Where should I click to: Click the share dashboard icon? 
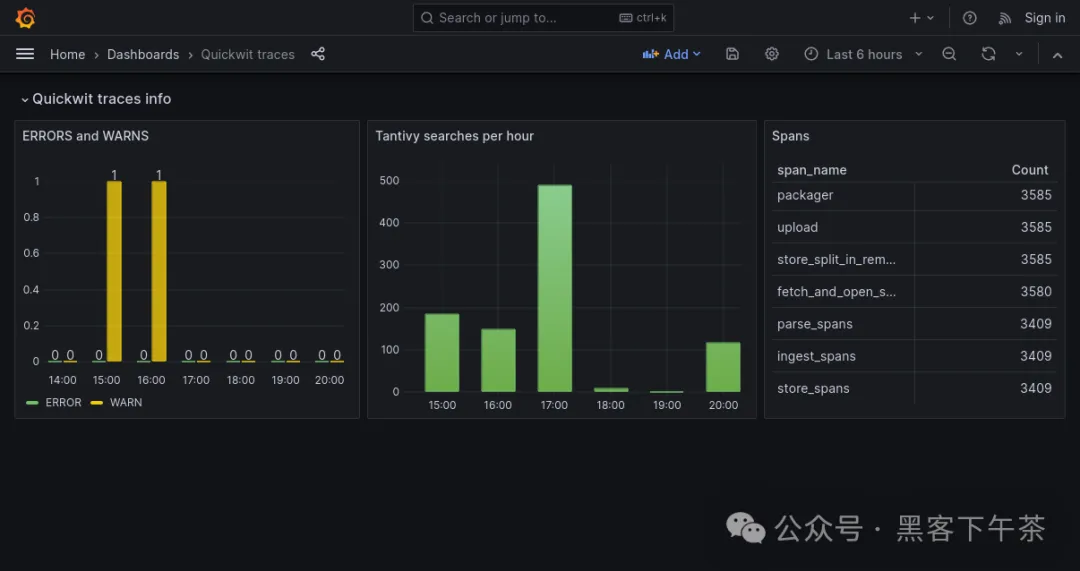pyautogui.click(x=318, y=54)
